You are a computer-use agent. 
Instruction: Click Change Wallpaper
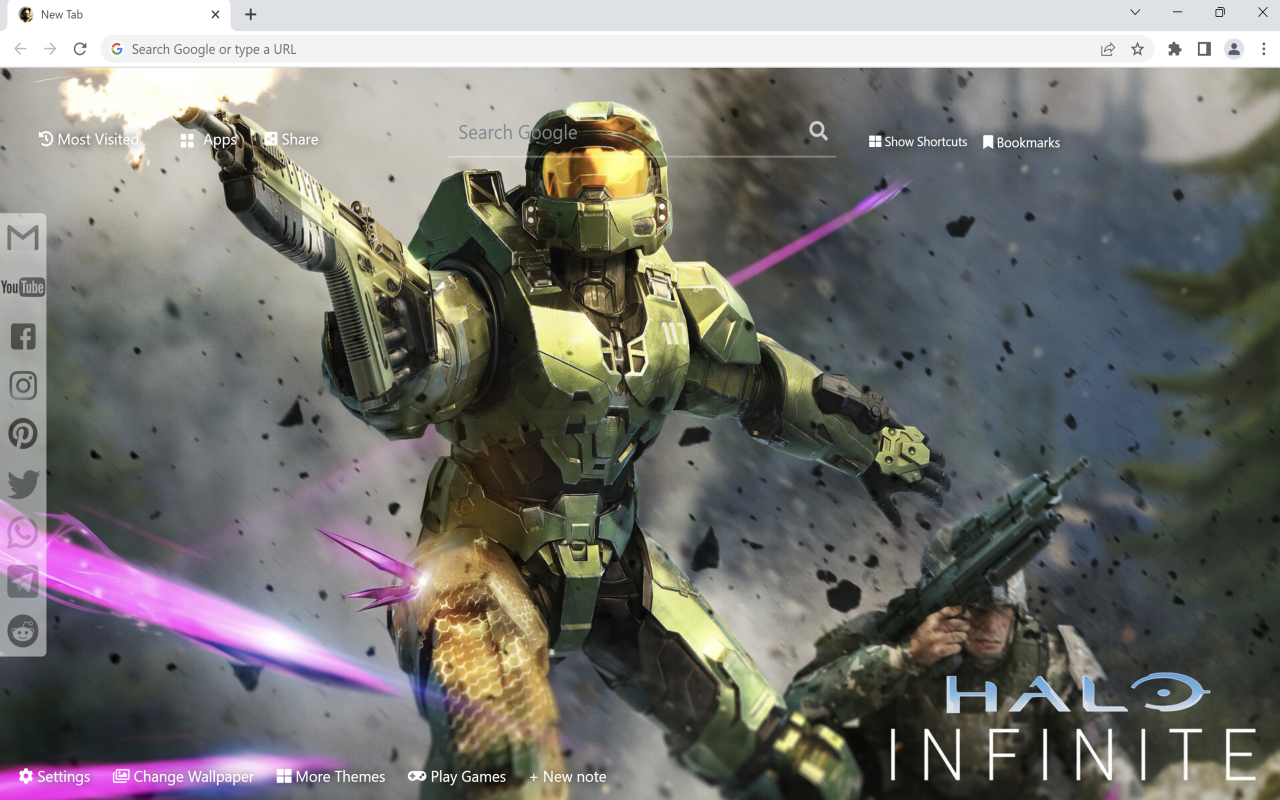point(183,776)
